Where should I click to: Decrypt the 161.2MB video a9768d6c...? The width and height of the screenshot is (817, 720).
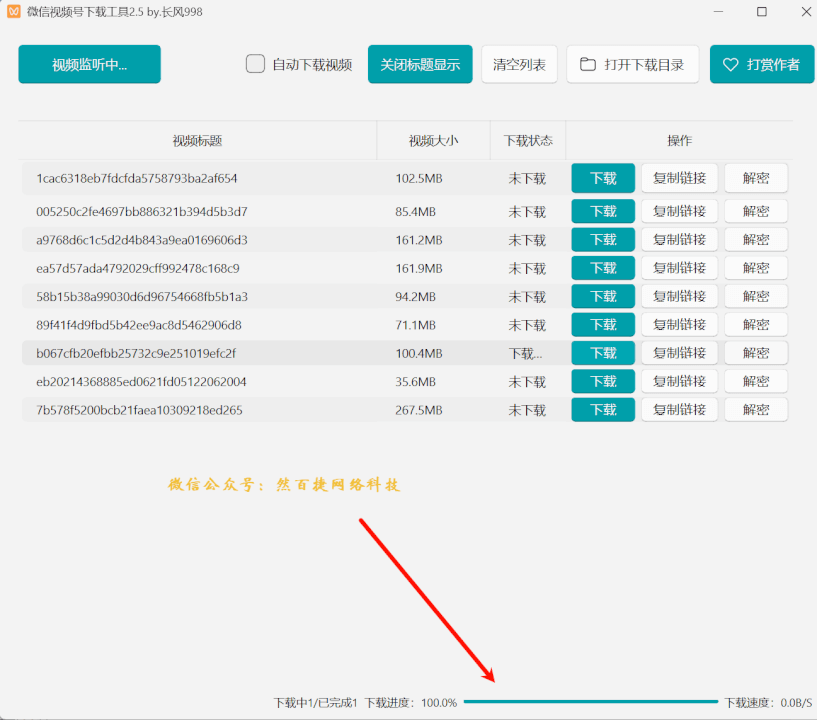click(756, 240)
